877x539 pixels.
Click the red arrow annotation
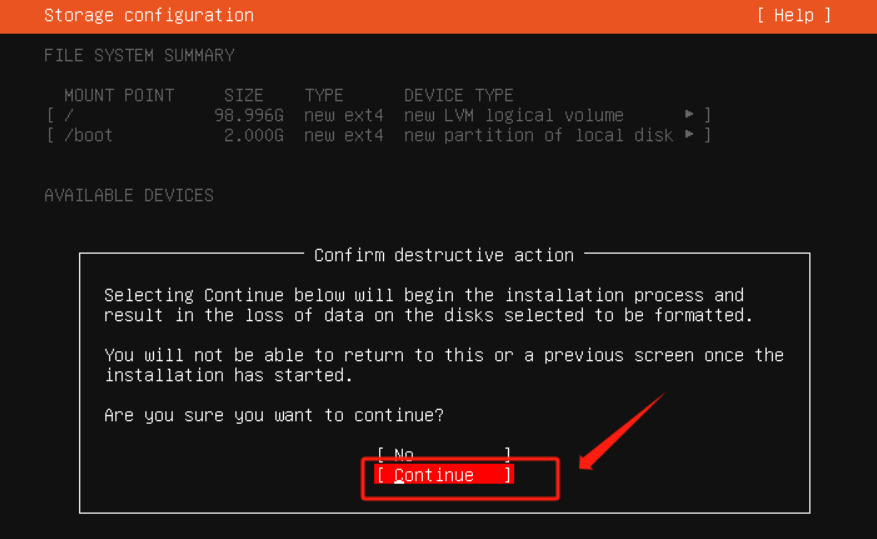pos(622,432)
